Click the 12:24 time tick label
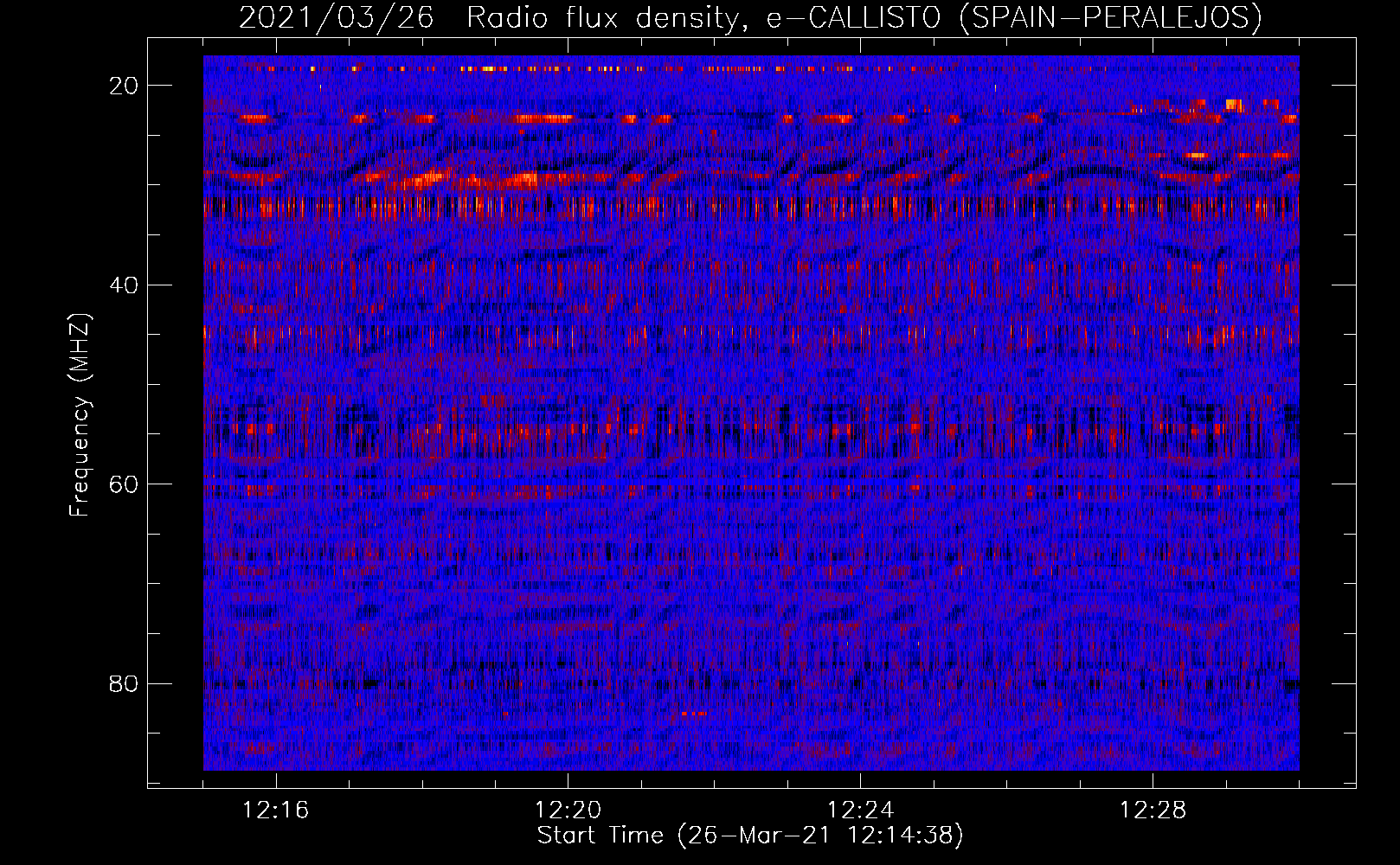 [861, 811]
